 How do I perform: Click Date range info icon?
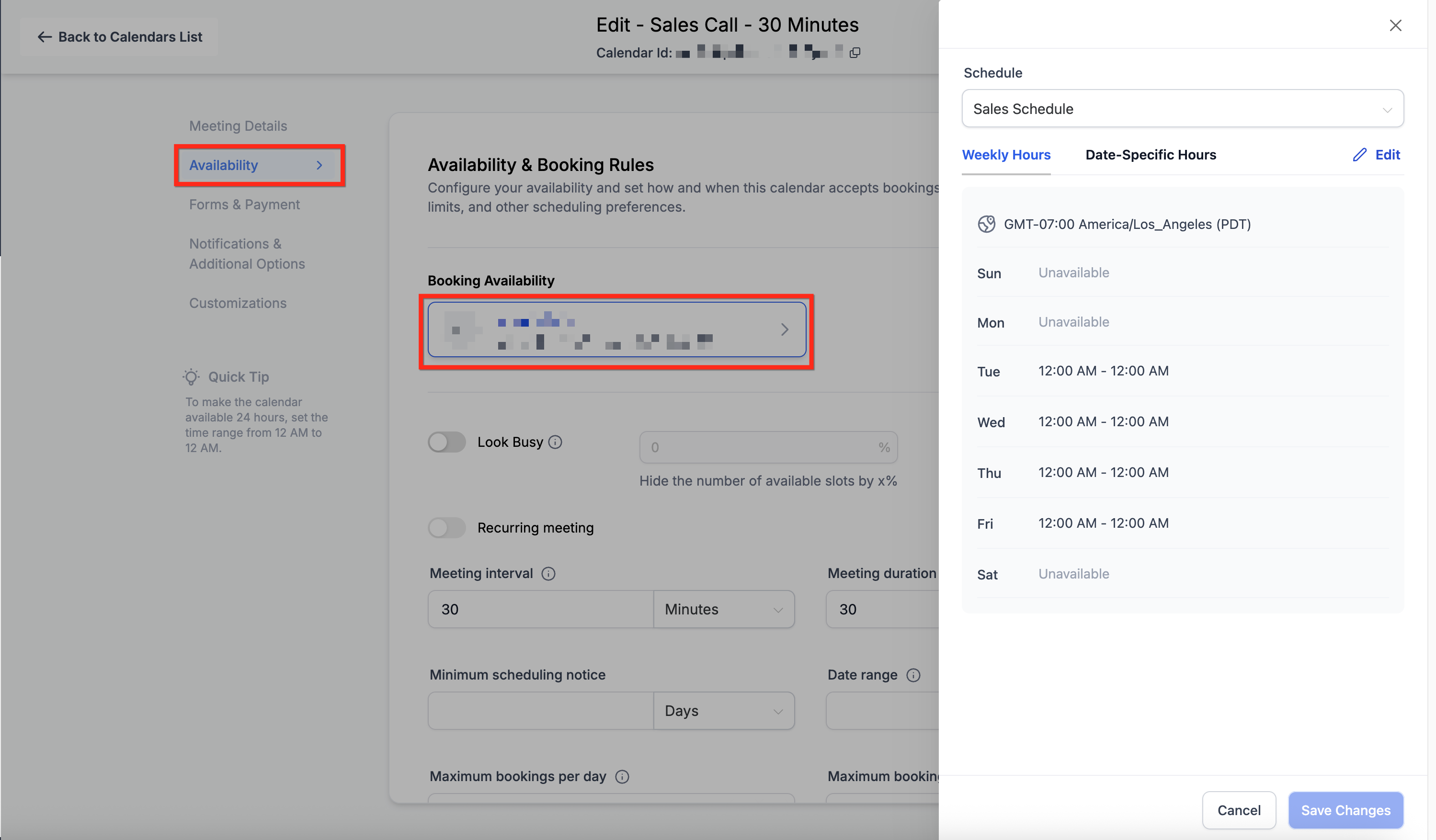[x=913, y=675]
